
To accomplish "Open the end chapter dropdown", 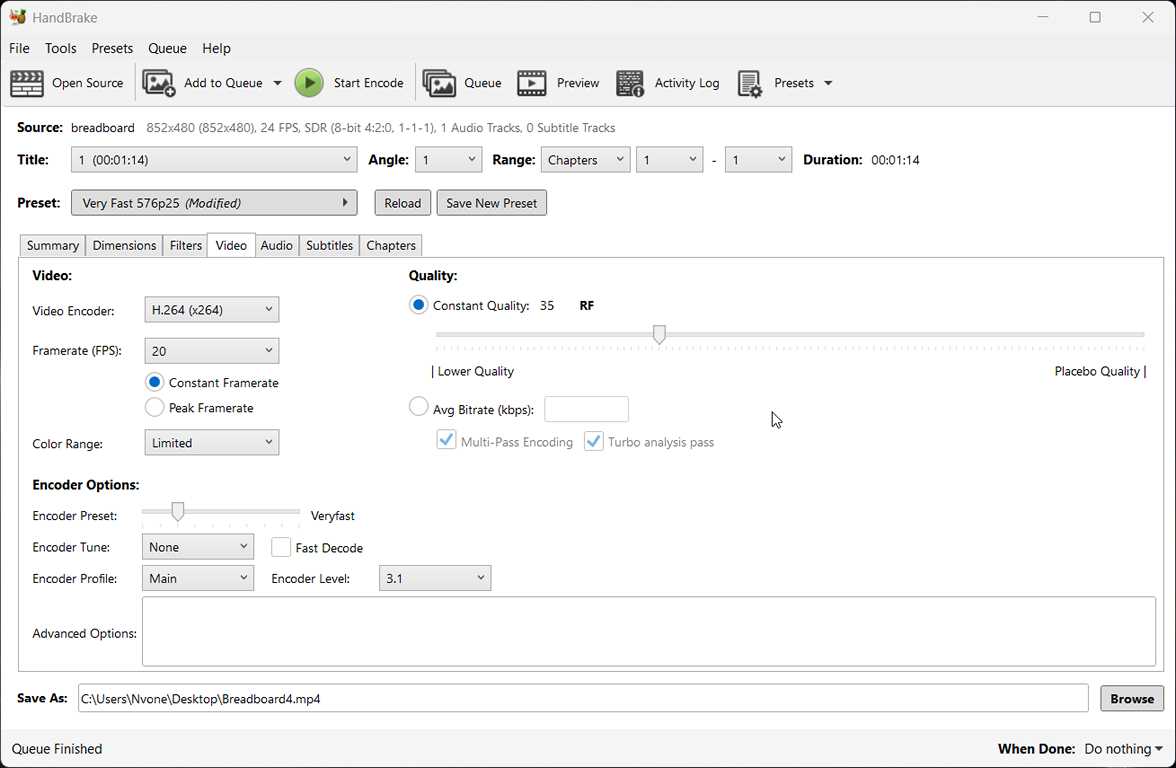I will [x=758, y=160].
